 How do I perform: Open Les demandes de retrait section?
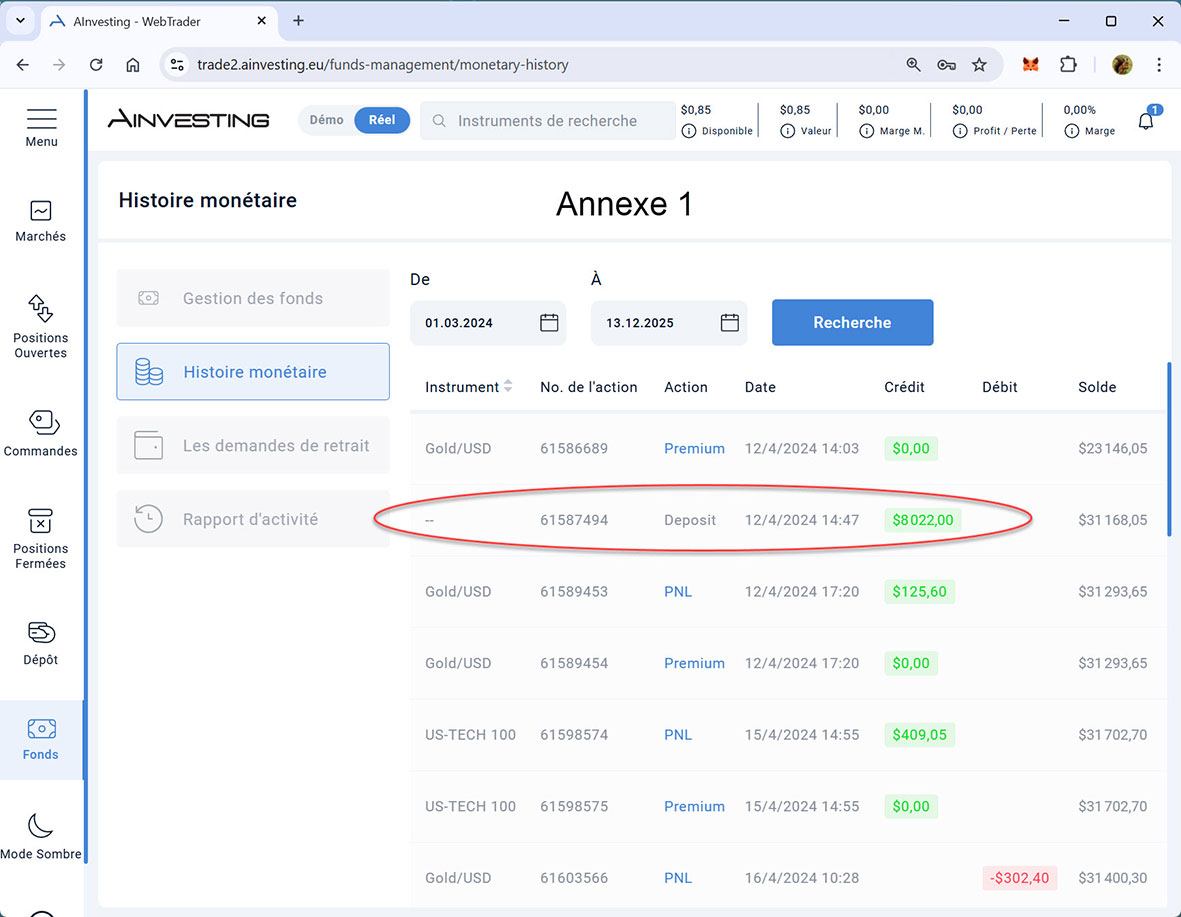(x=253, y=446)
